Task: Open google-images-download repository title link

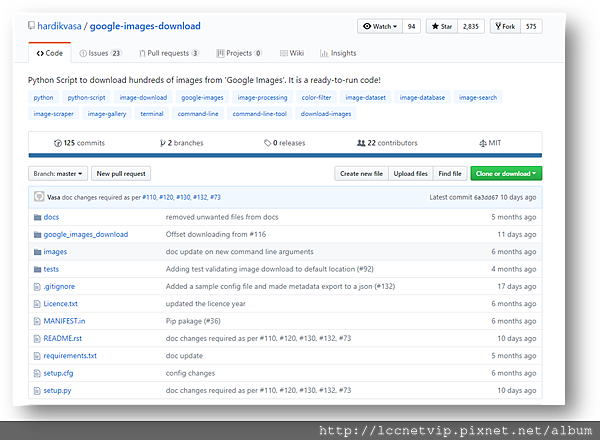Action: [145, 26]
